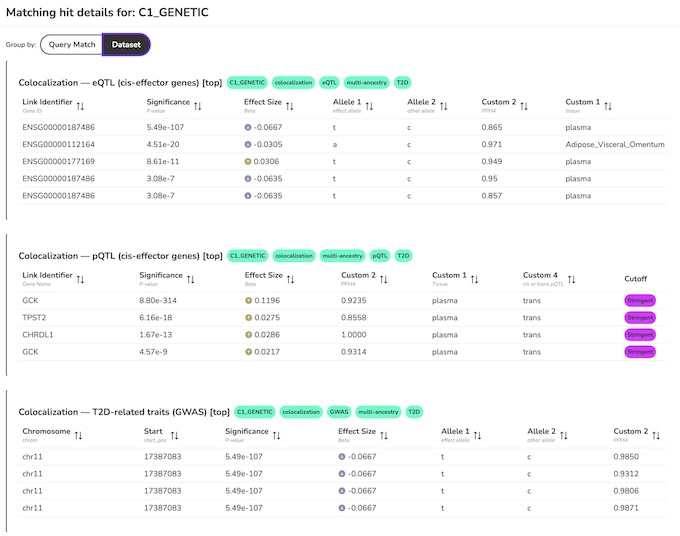Click multi-ancestry tag in eQTL section
680x536 pixels.
pos(366,82)
